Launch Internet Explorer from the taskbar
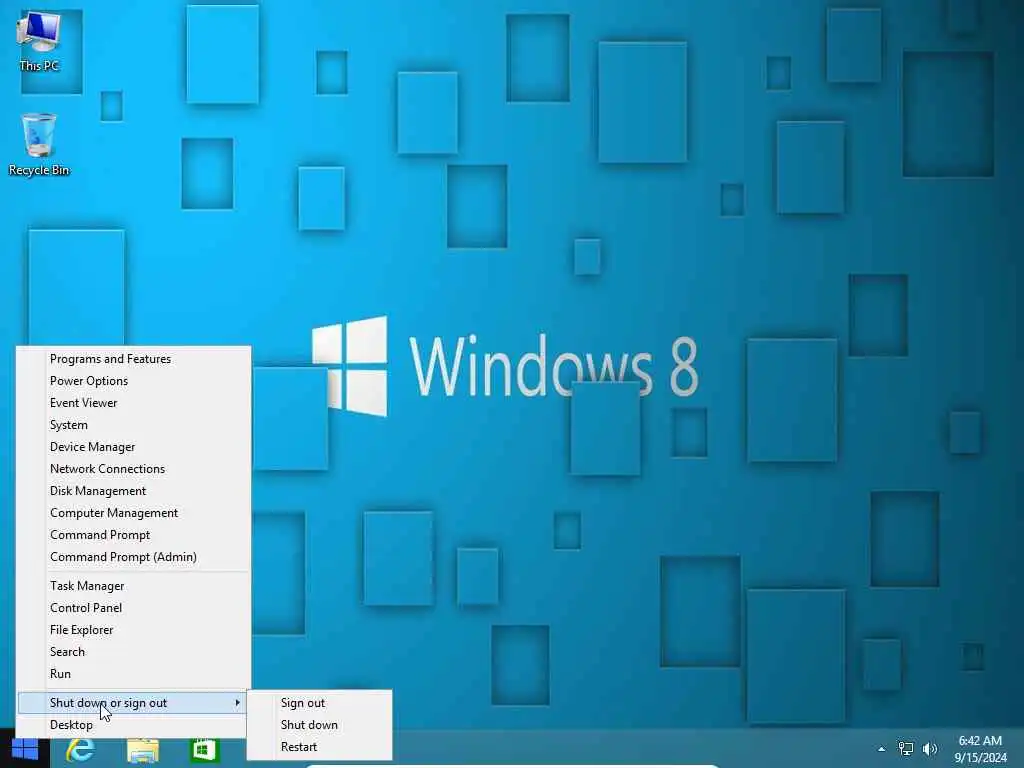The image size is (1024, 768). click(x=81, y=750)
